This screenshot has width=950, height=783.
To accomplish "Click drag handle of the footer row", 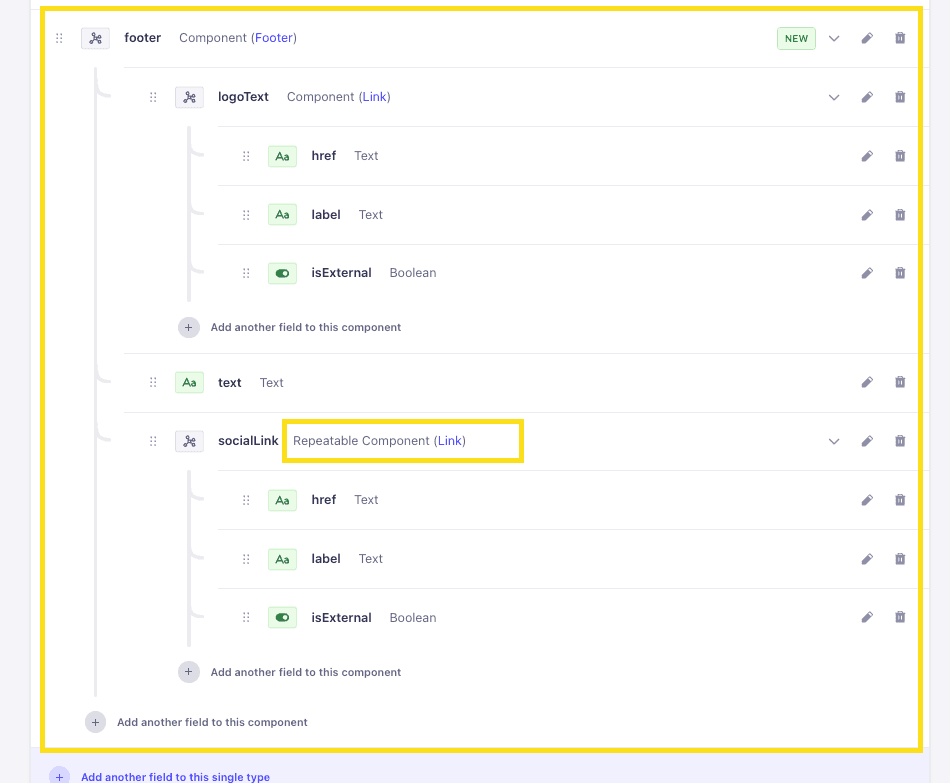I will 59,38.
